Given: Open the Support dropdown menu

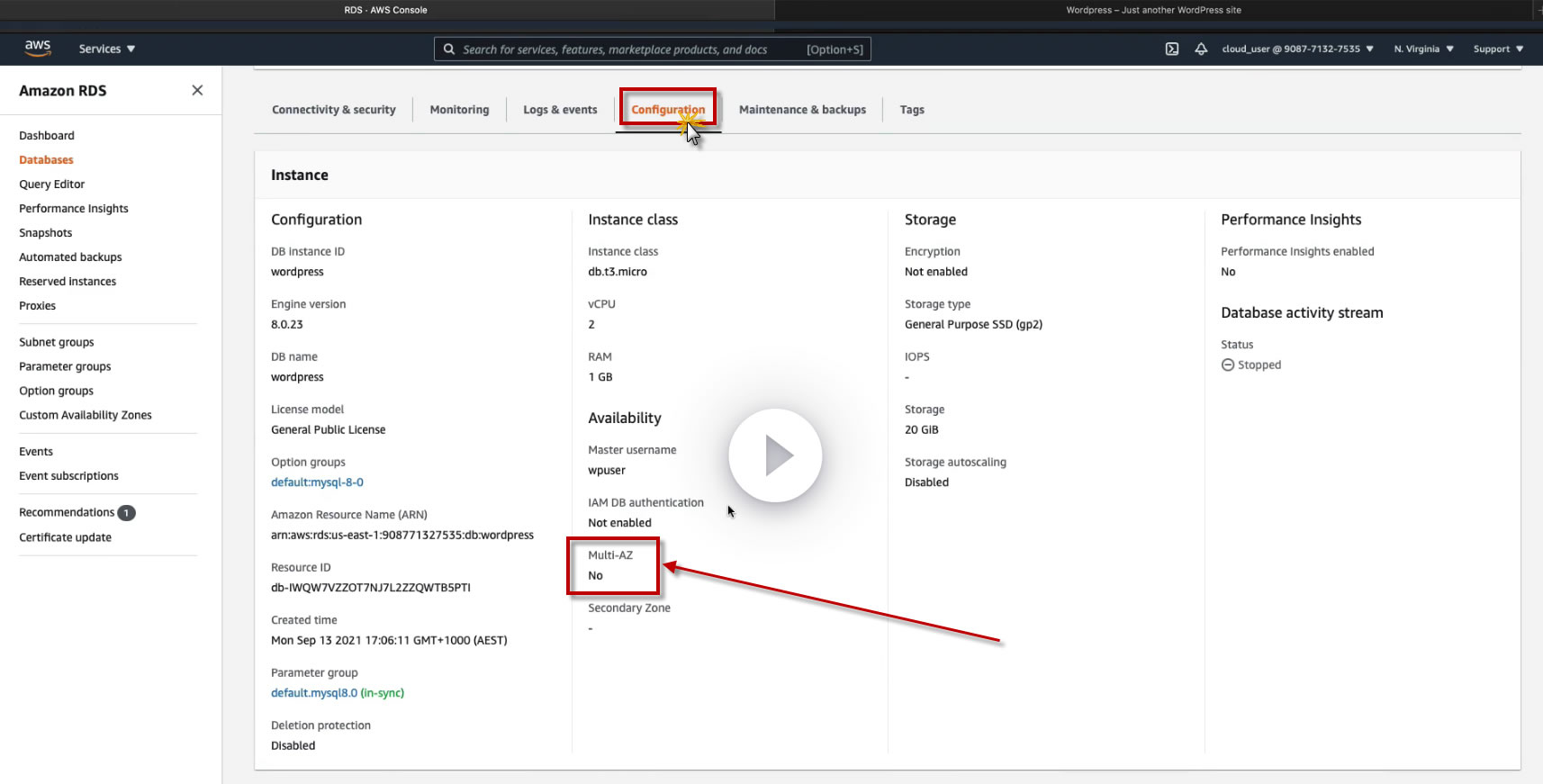Looking at the screenshot, I should click(x=1498, y=49).
